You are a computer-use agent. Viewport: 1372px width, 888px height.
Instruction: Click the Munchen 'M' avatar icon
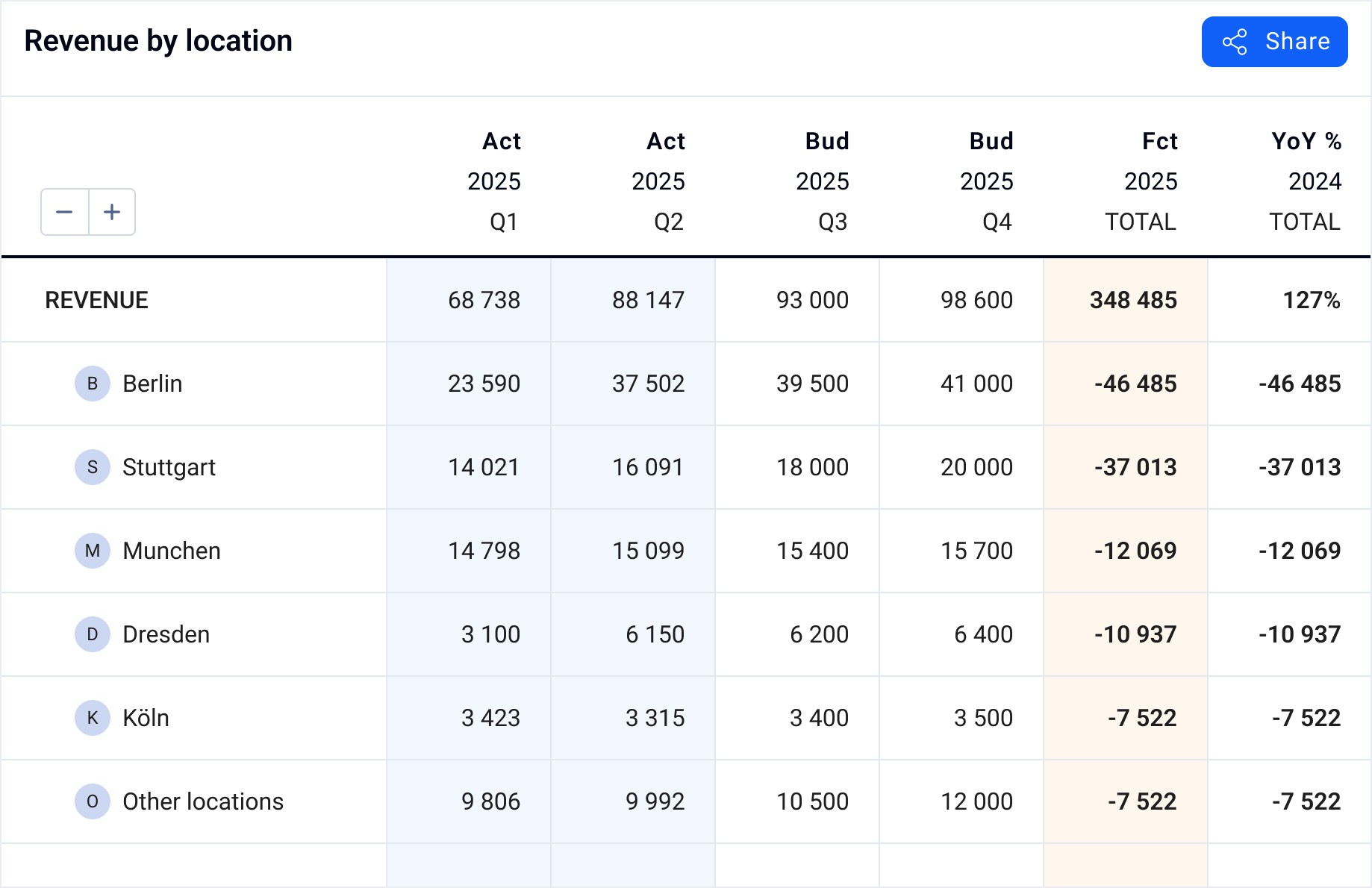93,551
